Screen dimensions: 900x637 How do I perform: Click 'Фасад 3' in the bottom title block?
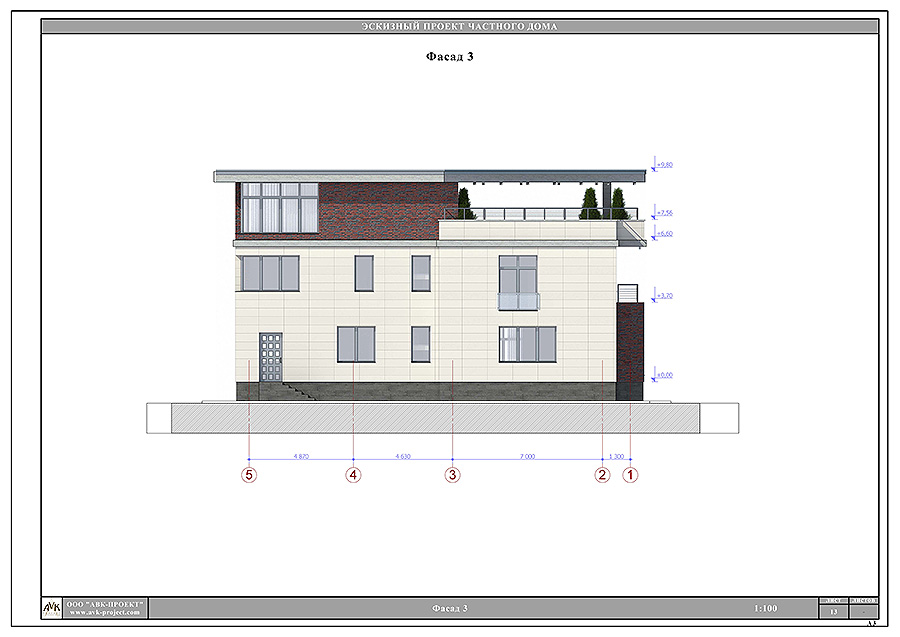pyautogui.click(x=449, y=608)
